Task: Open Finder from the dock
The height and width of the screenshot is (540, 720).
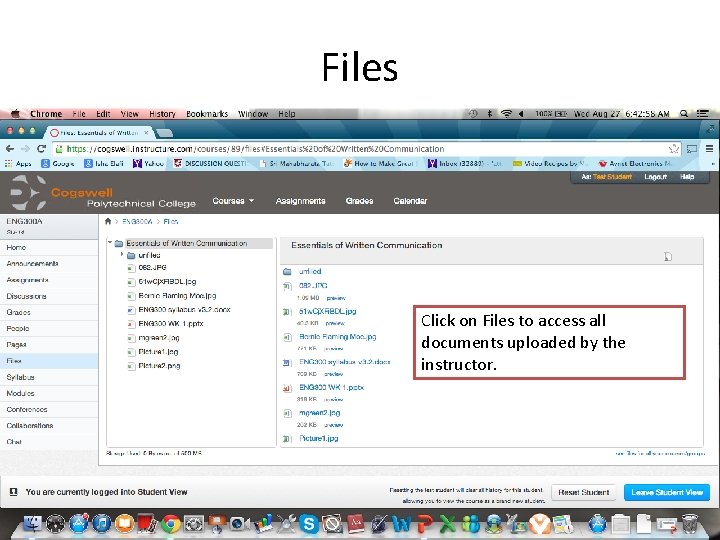Action: [x=32, y=523]
